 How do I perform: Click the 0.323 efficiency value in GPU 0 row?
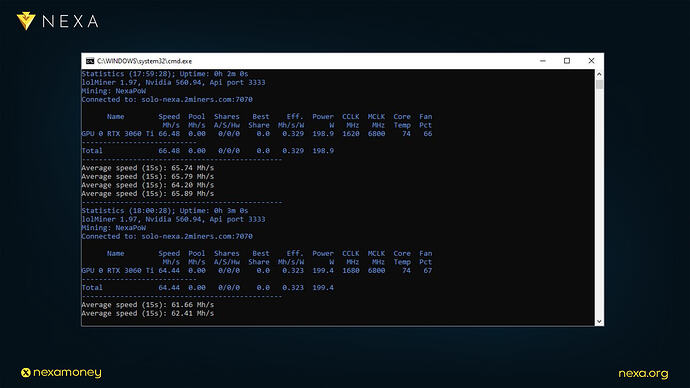click(x=293, y=271)
